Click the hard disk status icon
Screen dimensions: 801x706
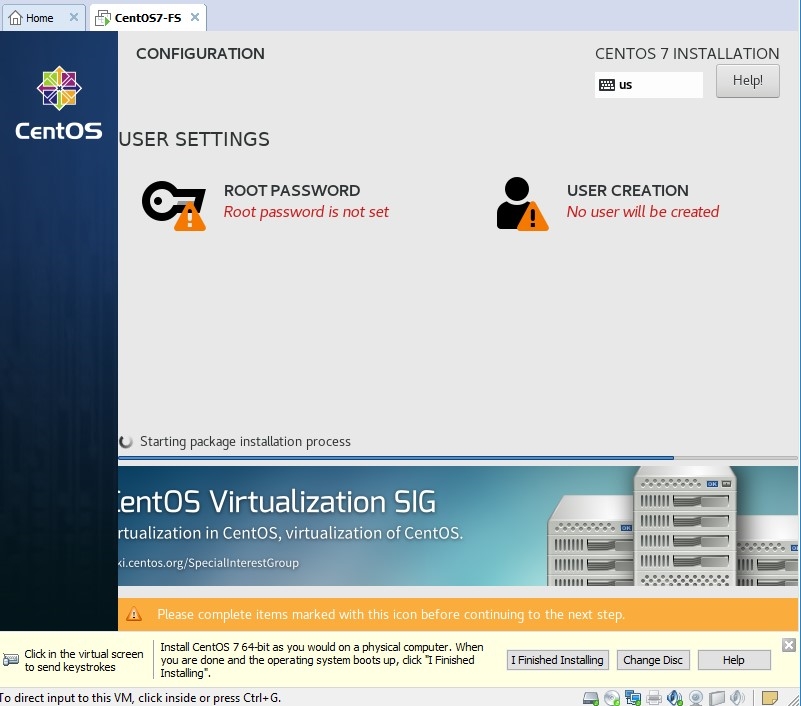591,697
